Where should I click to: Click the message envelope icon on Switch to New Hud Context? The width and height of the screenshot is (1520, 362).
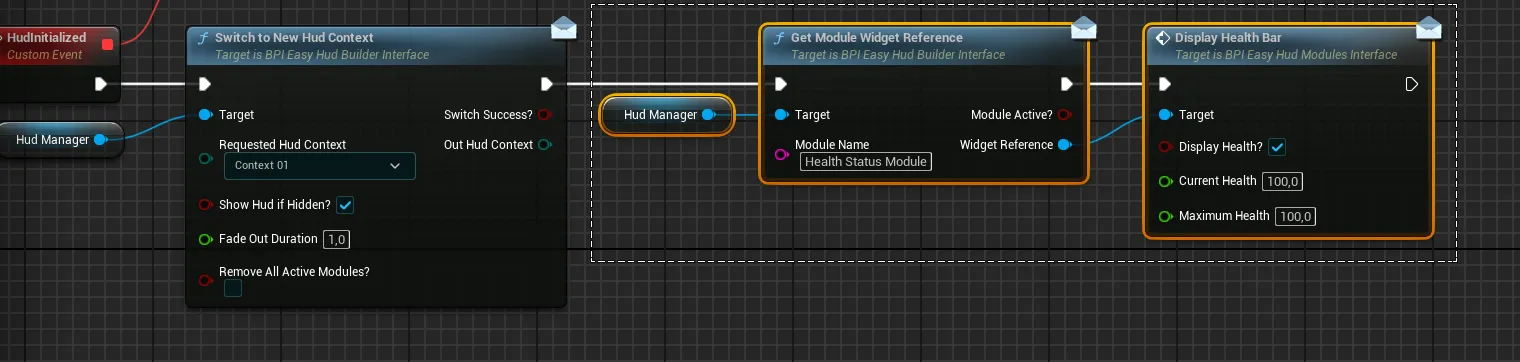coord(563,29)
